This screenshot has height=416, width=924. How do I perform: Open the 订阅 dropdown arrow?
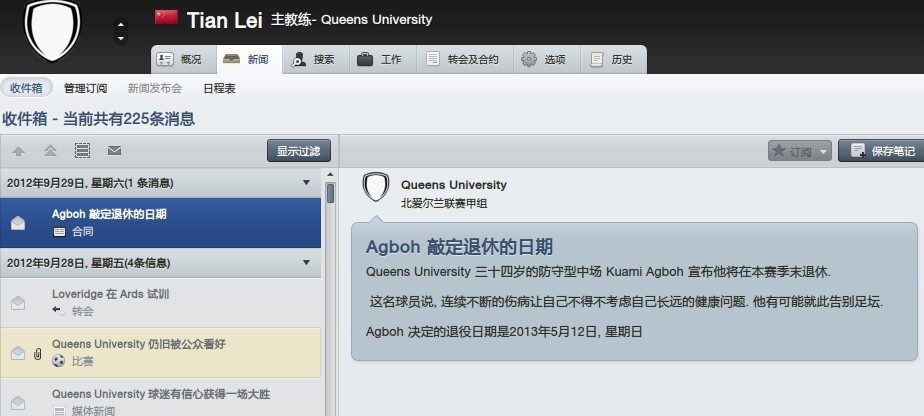point(824,151)
